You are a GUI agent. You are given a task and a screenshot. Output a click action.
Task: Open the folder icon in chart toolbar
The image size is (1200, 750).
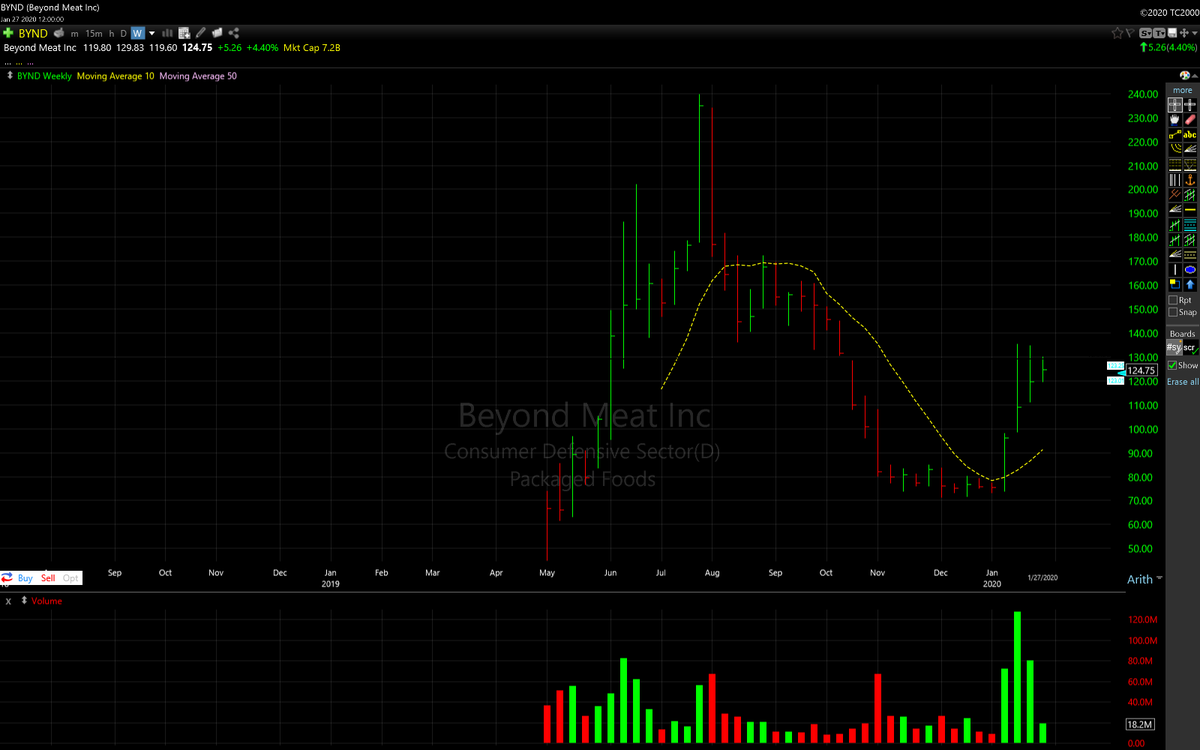(217, 34)
